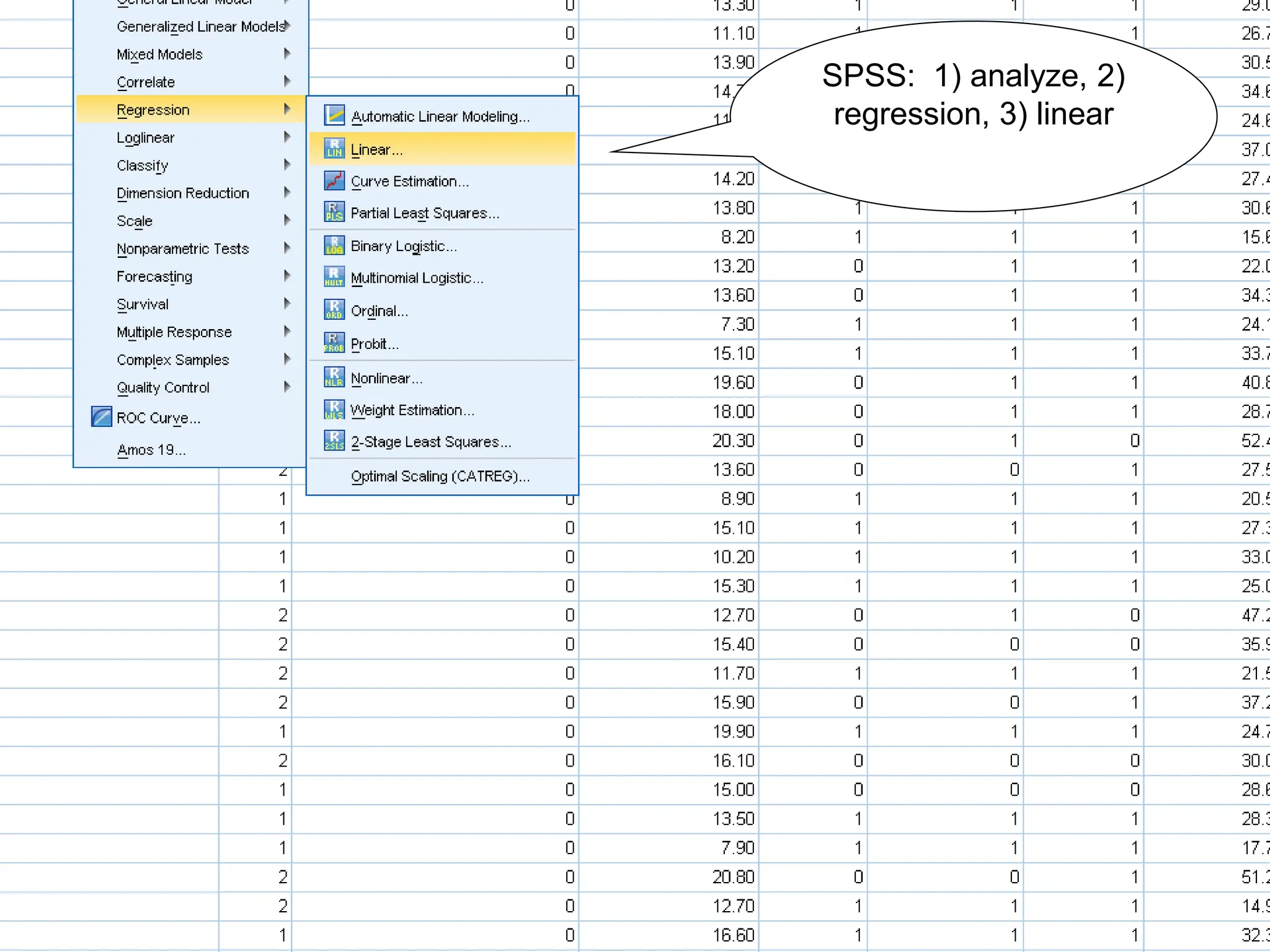The width and height of the screenshot is (1270, 952).
Task: Select data cell with value 8.90
Action: coord(669,499)
